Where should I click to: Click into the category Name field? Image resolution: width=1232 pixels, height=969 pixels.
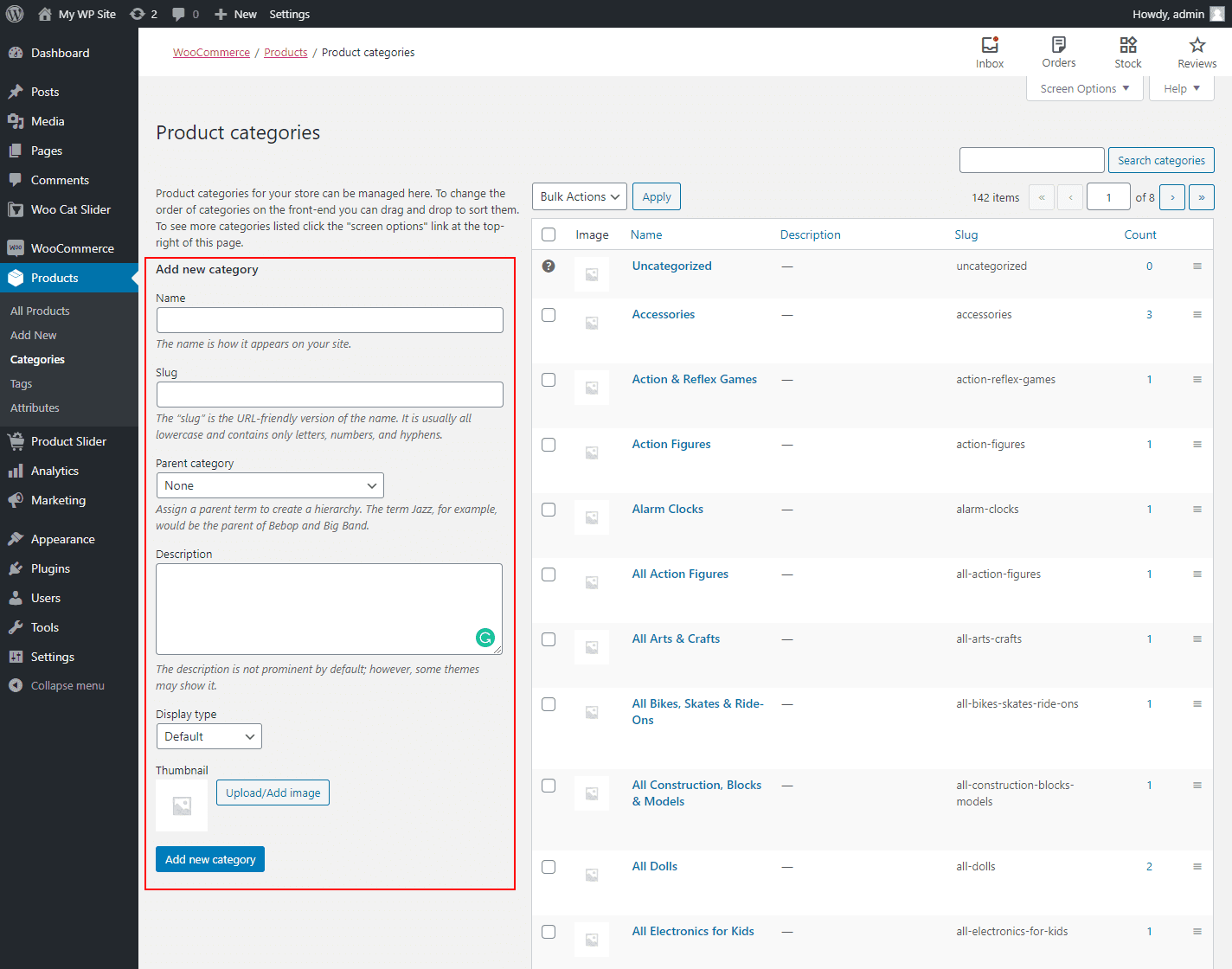coord(330,320)
